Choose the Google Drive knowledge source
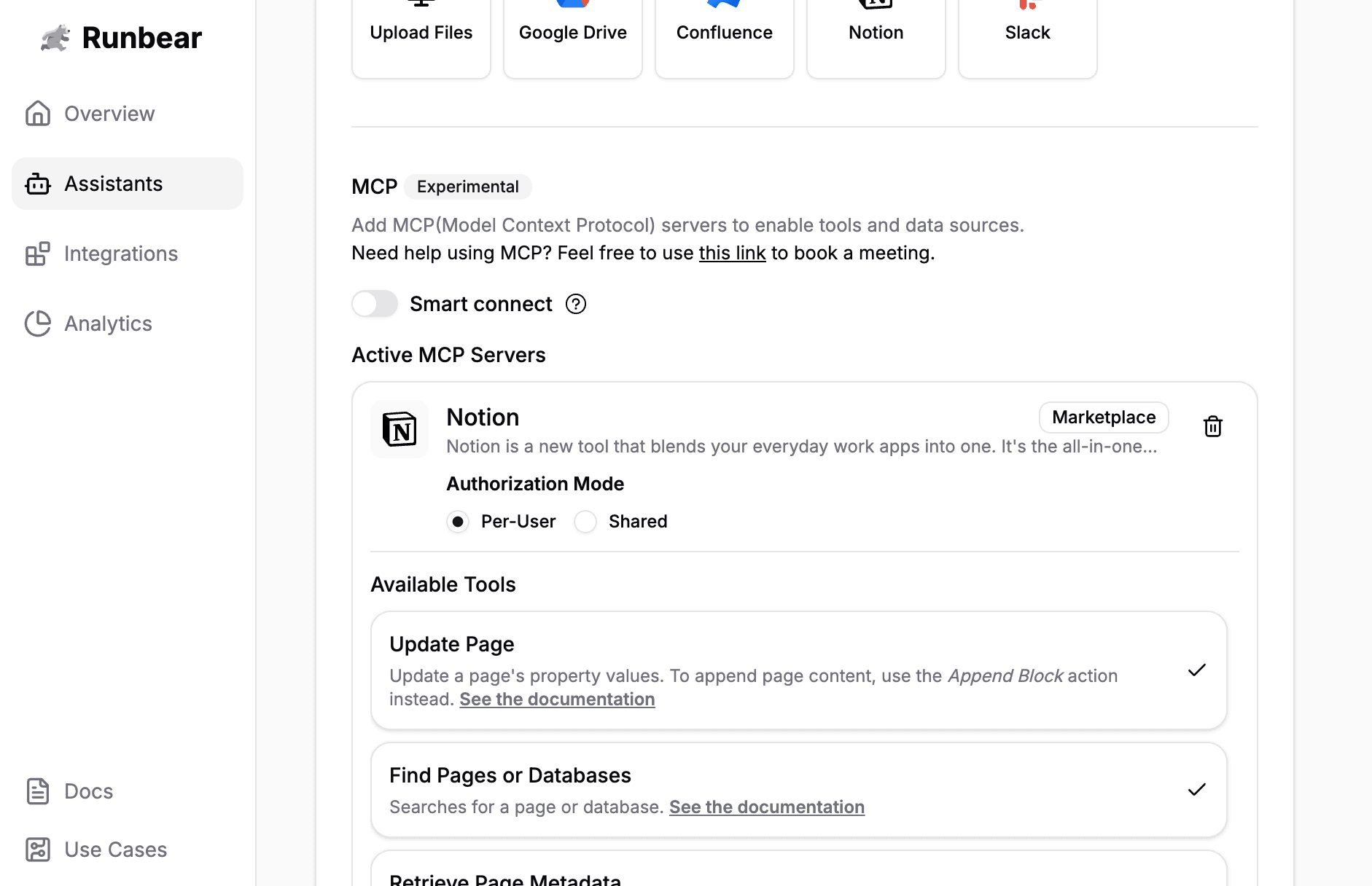 (572, 33)
